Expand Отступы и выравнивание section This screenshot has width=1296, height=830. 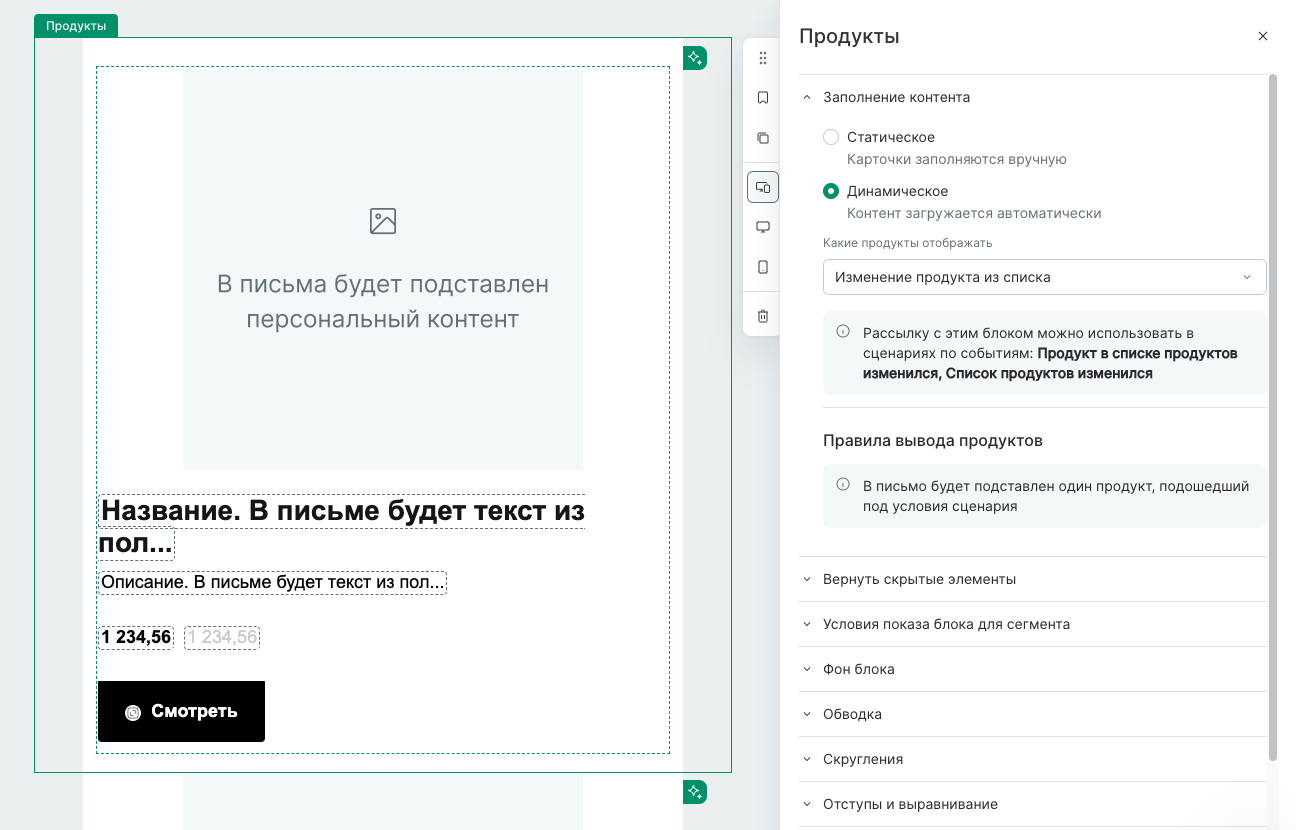(x=1033, y=804)
